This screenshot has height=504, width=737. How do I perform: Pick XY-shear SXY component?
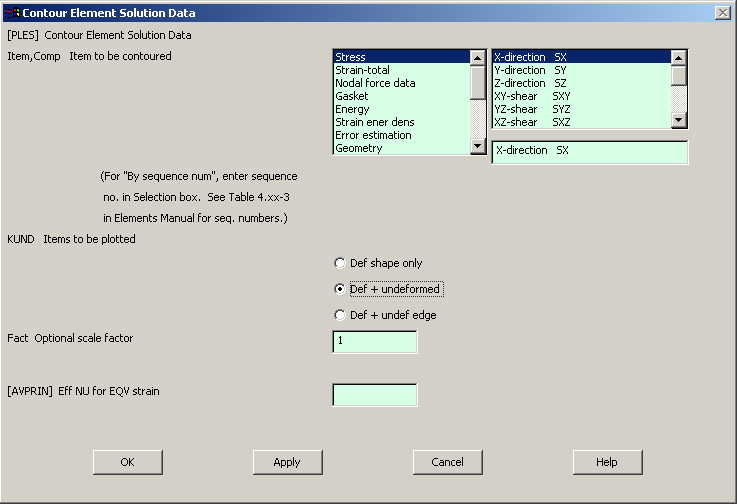coord(581,96)
